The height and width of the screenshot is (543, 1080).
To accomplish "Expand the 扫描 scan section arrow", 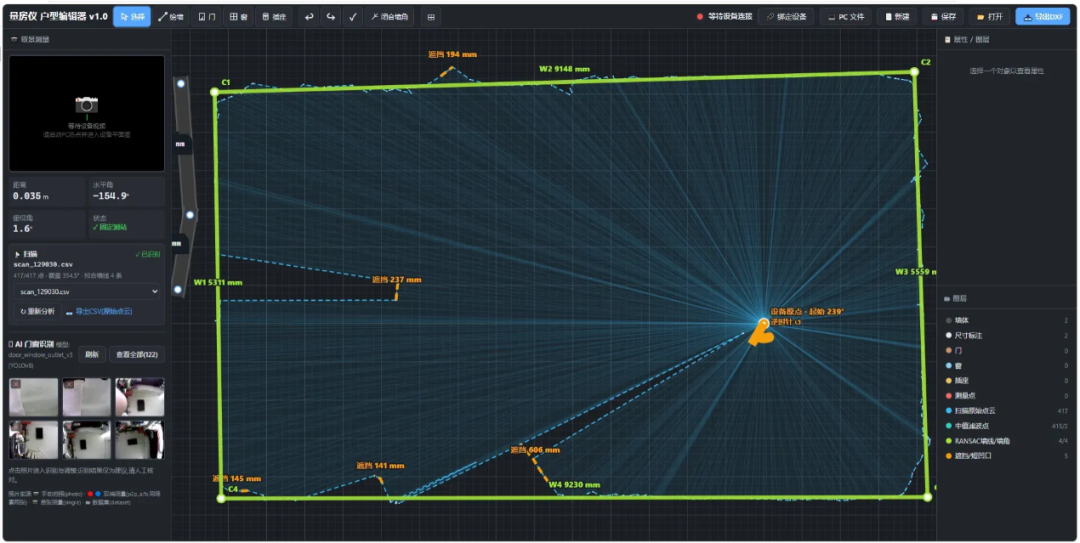I will (17, 254).
